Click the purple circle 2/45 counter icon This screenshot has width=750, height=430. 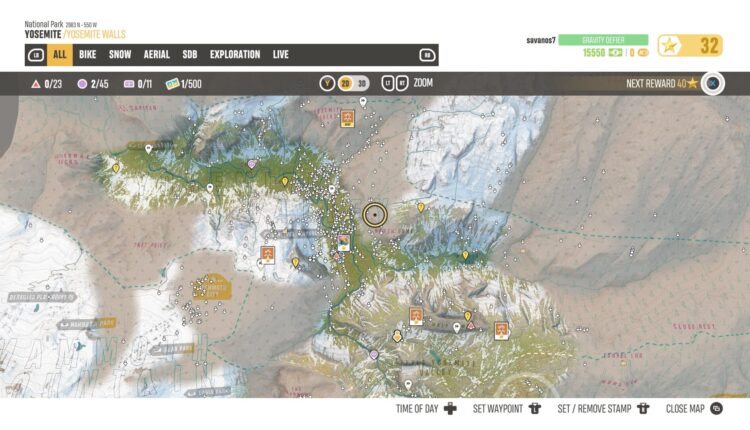[82, 84]
